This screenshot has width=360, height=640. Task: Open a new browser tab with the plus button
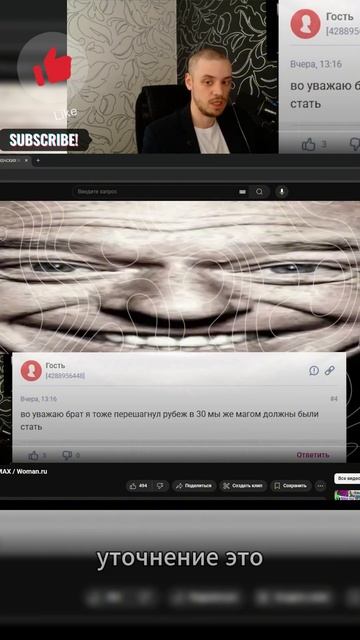click(38, 160)
